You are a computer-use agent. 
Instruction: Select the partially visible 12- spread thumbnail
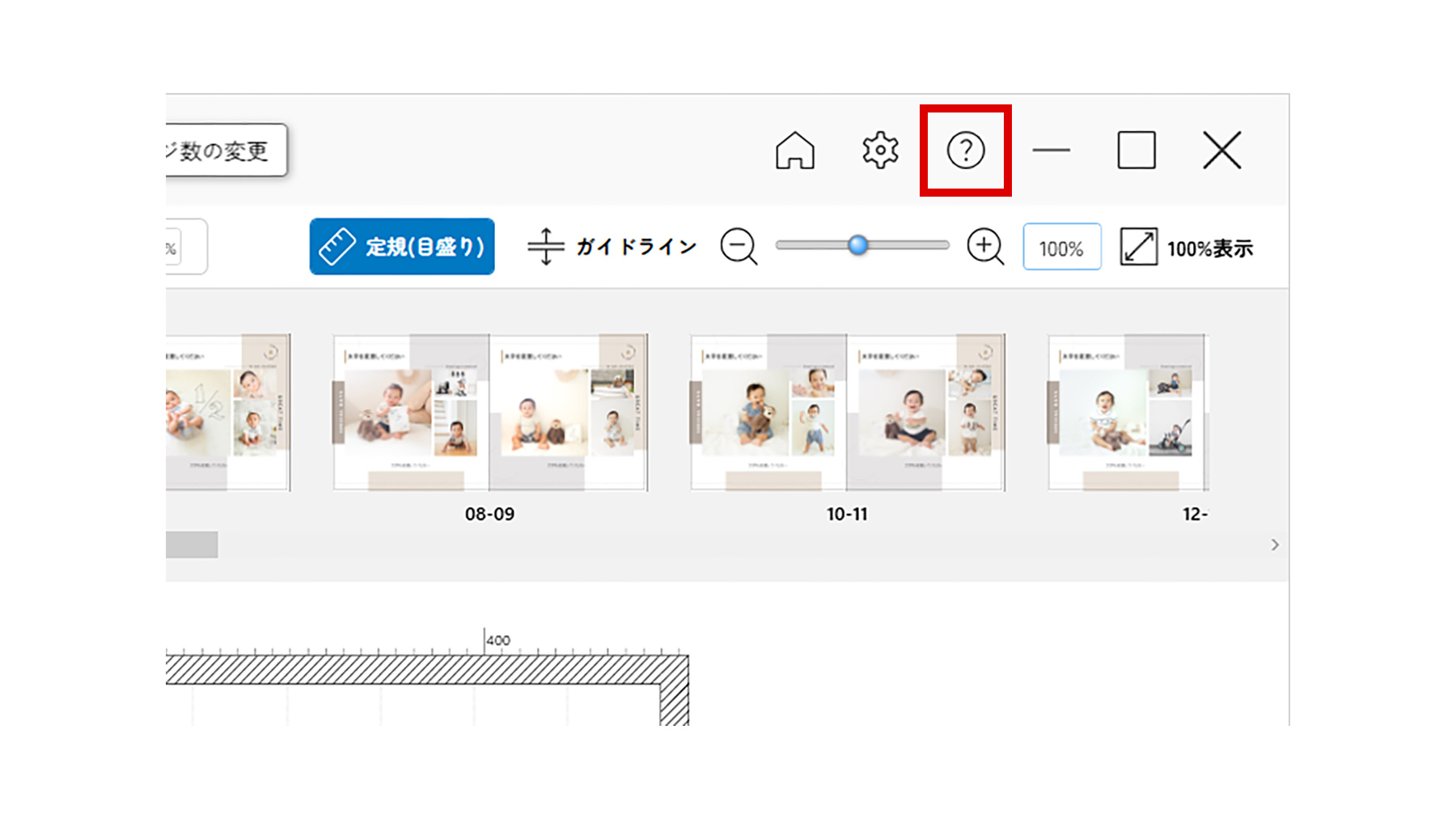[1128, 412]
